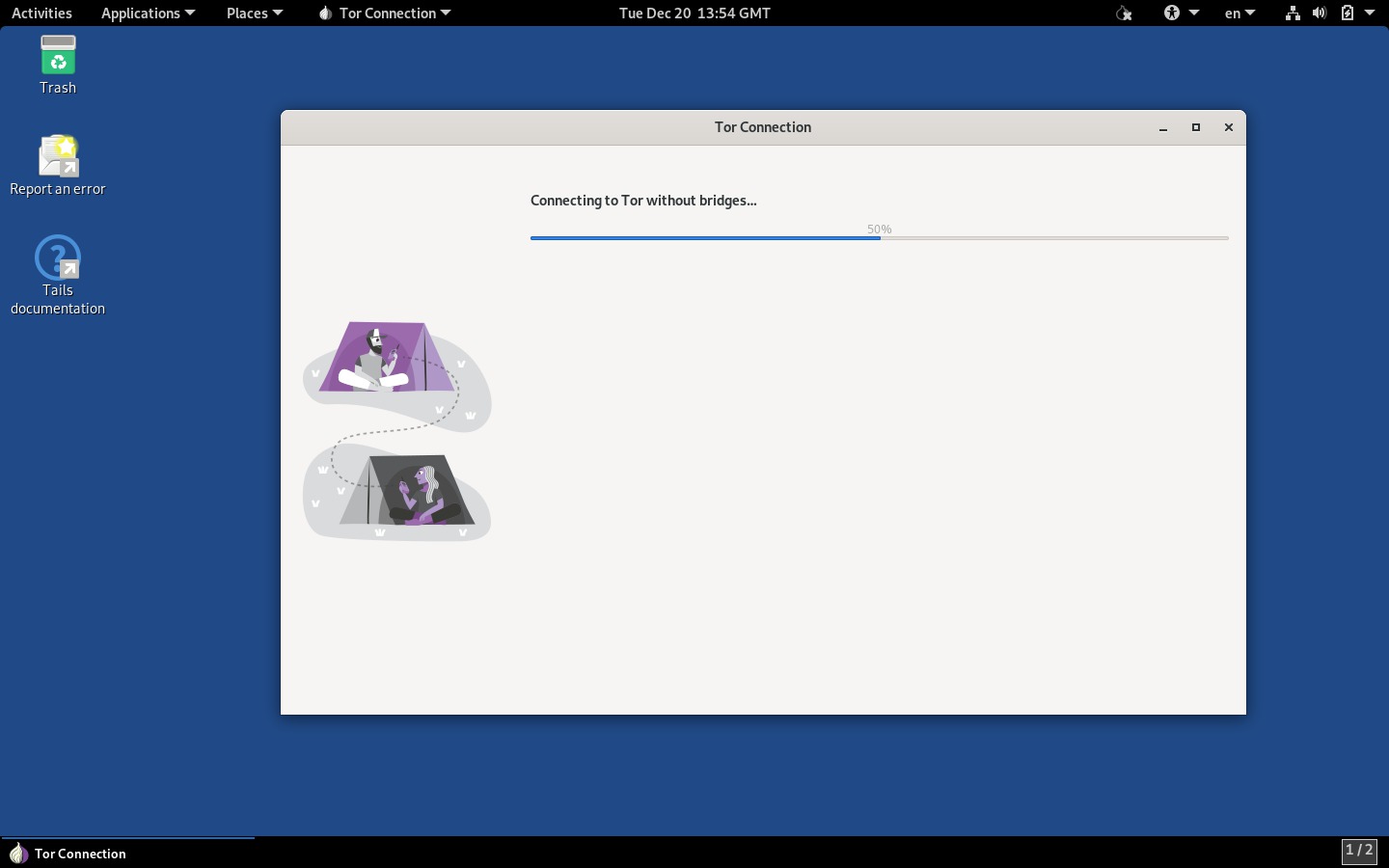The height and width of the screenshot is (868, 1389).
Task: Close the Tor Connection window
Action: (1229, 127)
